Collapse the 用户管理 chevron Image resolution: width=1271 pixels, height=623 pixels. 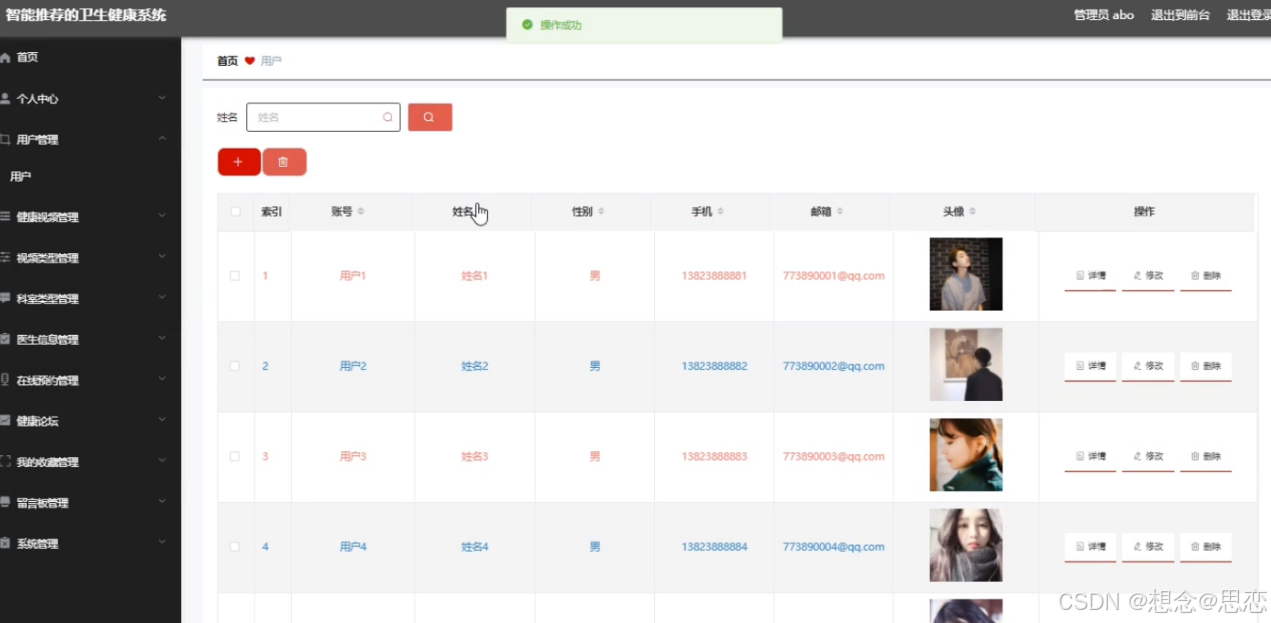coord(162,139)
